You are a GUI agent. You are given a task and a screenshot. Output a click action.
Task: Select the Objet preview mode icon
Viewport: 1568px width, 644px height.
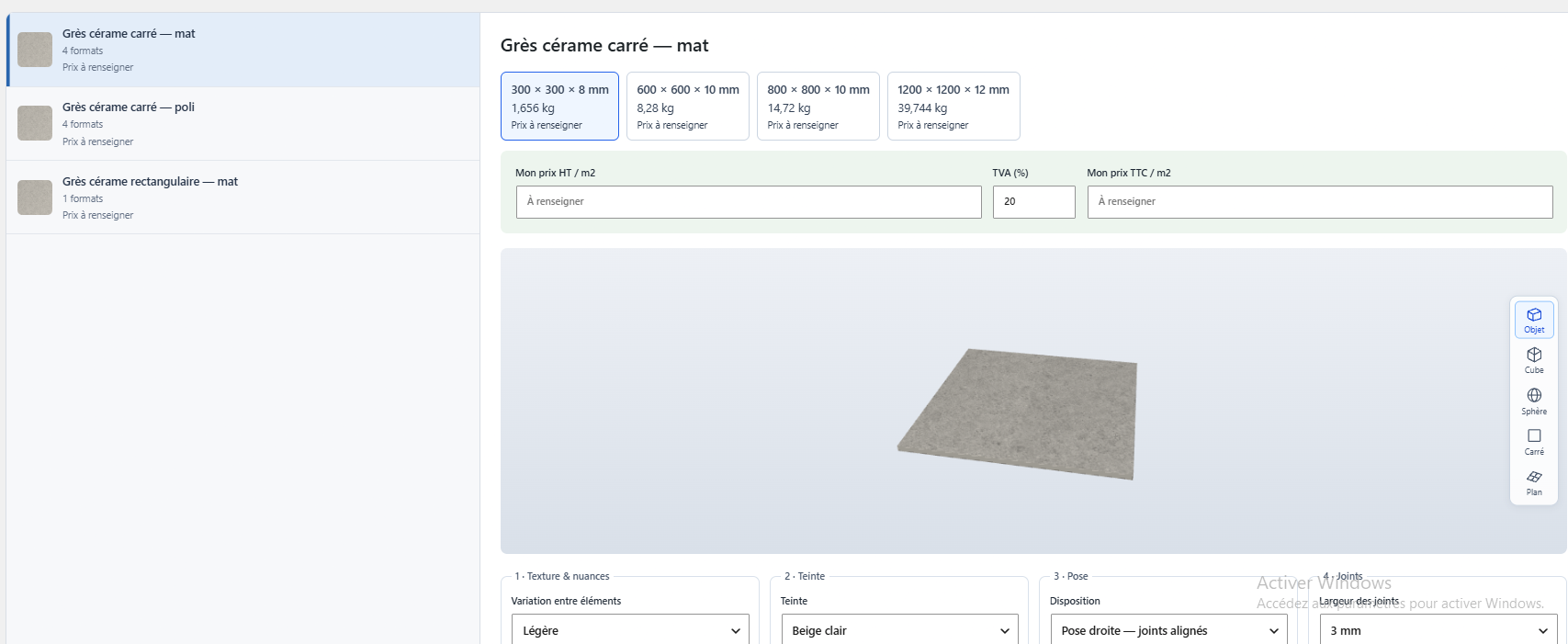pos(1534,320)
